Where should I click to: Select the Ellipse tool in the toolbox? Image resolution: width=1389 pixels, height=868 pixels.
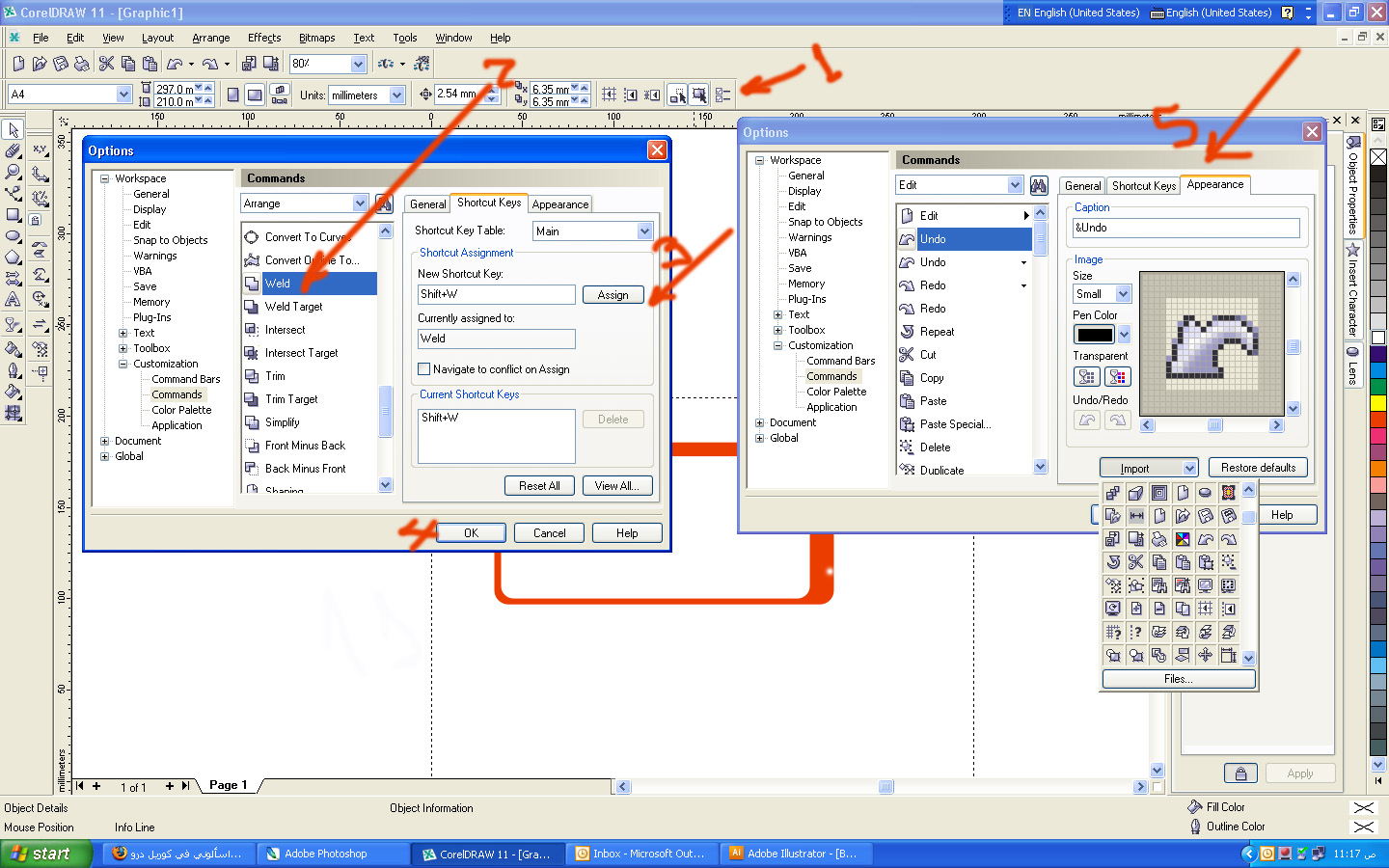(x=14, y=235)
